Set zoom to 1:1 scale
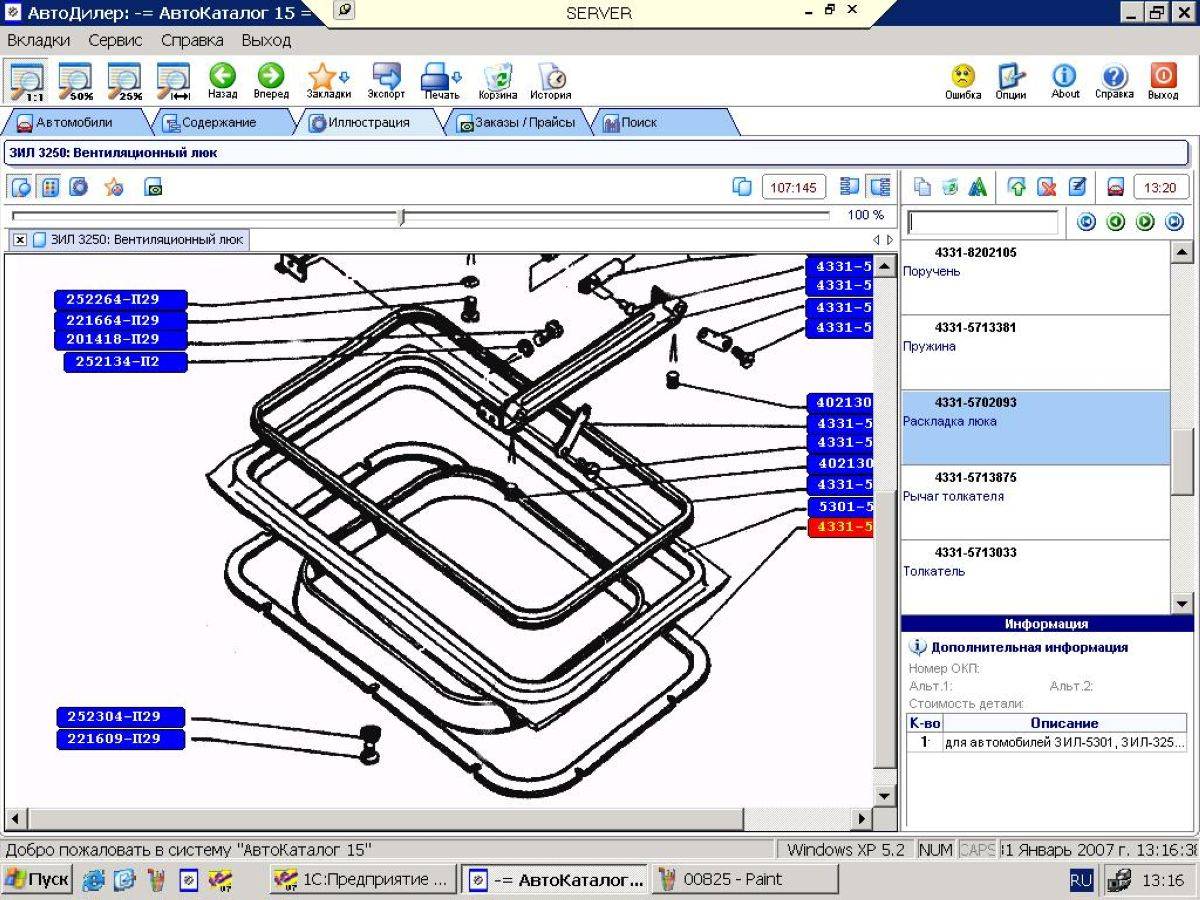The height and width of the screenshot is (900, 1200). tap(27, 81)
